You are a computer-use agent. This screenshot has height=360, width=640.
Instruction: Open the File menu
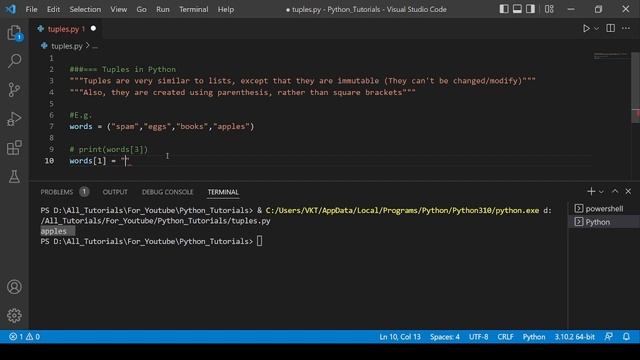[31, 9]
